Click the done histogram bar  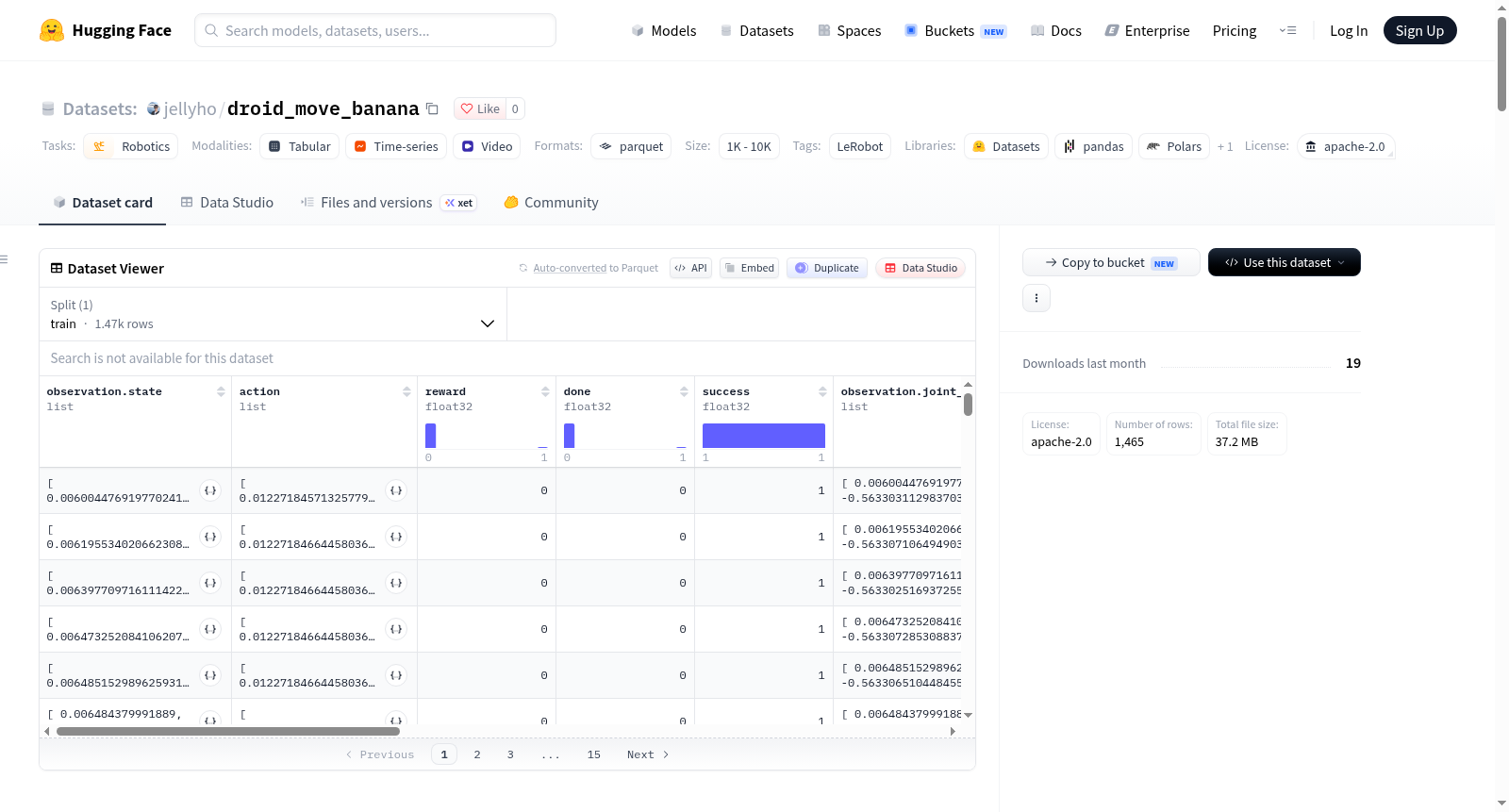[570, 436]
